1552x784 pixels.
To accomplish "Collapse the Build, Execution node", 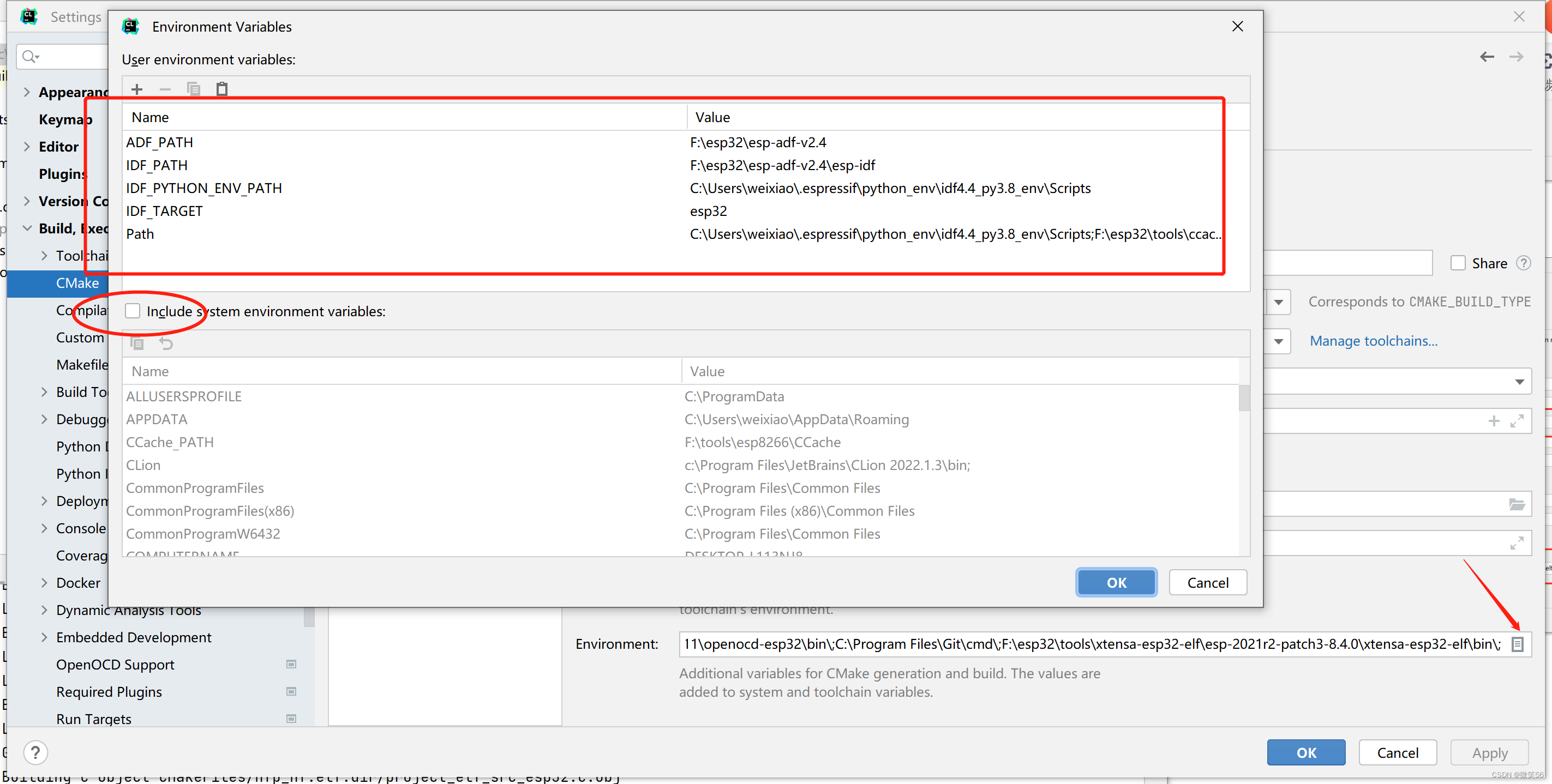I will coord(27,228).
